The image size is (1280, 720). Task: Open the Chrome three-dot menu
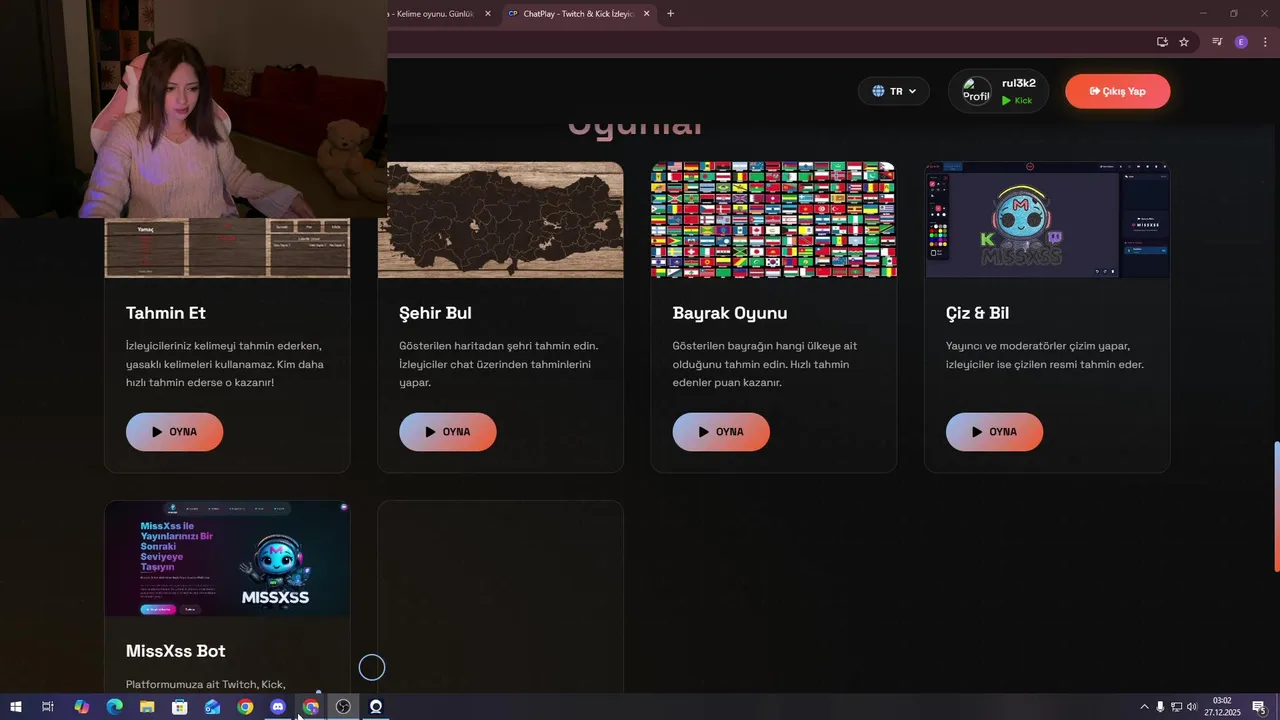pos(1265,42)
